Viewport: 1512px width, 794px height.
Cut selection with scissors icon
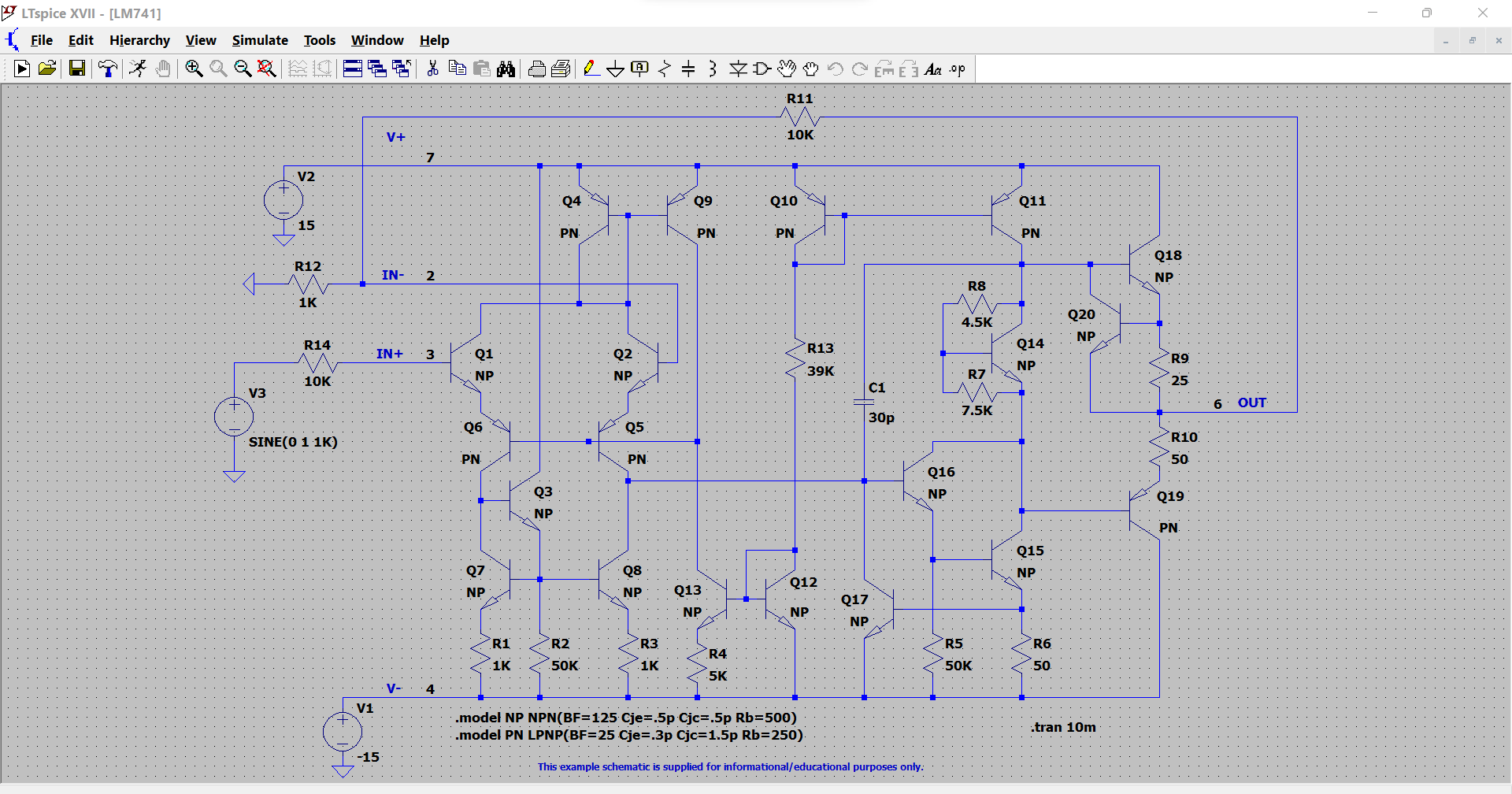pos(432,69)
